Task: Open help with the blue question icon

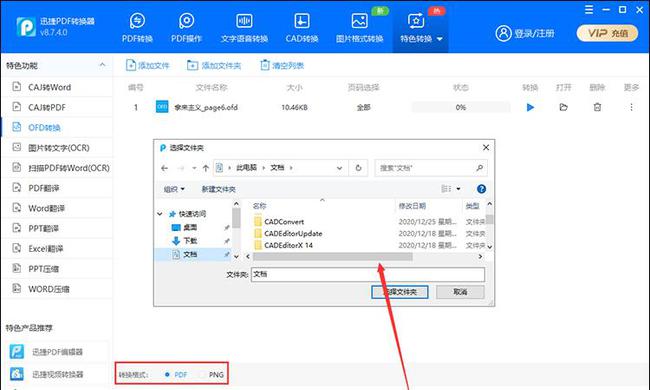Action: click(x=481, y=189)
